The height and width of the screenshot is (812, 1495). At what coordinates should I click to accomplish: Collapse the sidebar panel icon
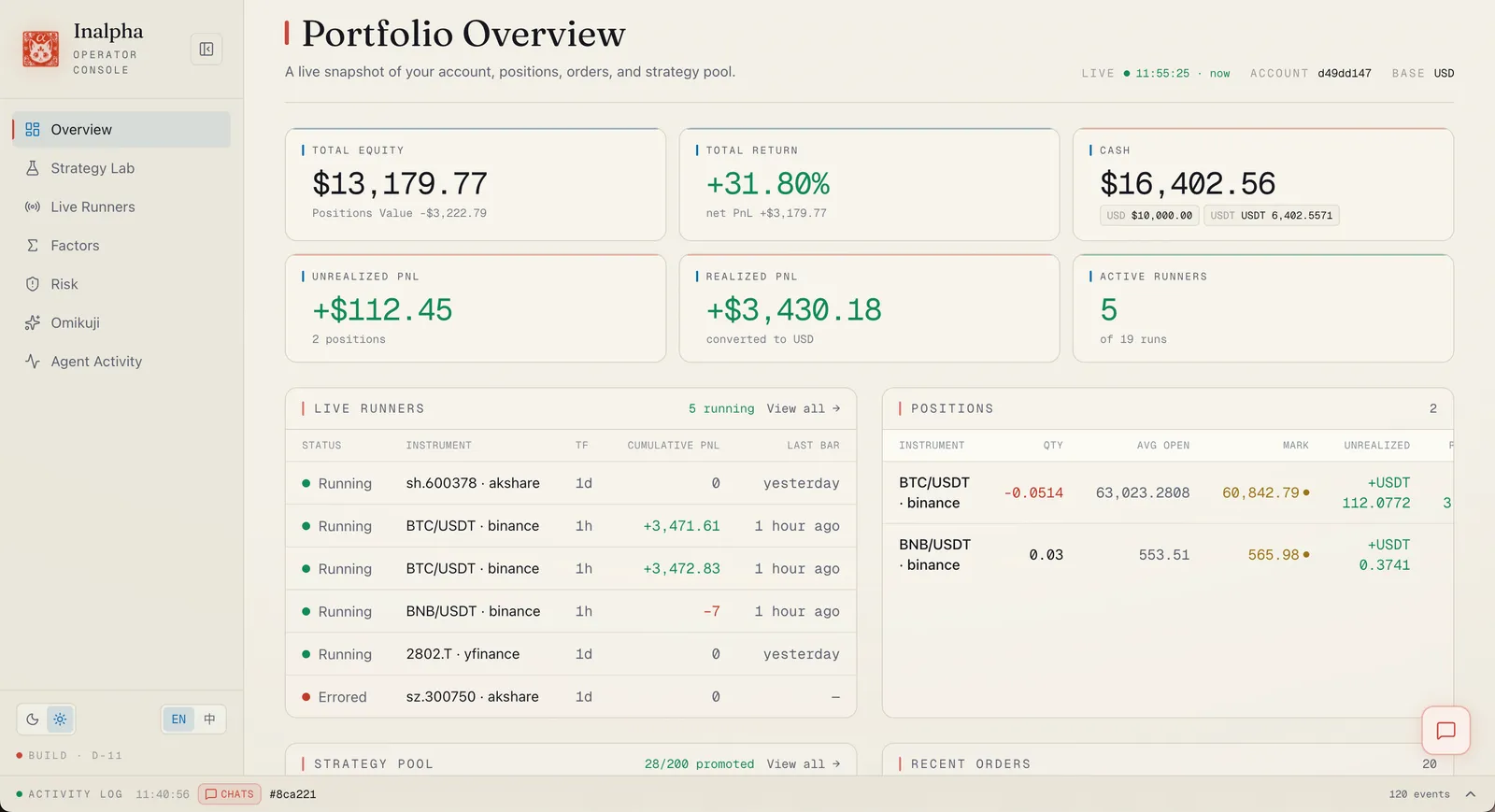point(206,50)
